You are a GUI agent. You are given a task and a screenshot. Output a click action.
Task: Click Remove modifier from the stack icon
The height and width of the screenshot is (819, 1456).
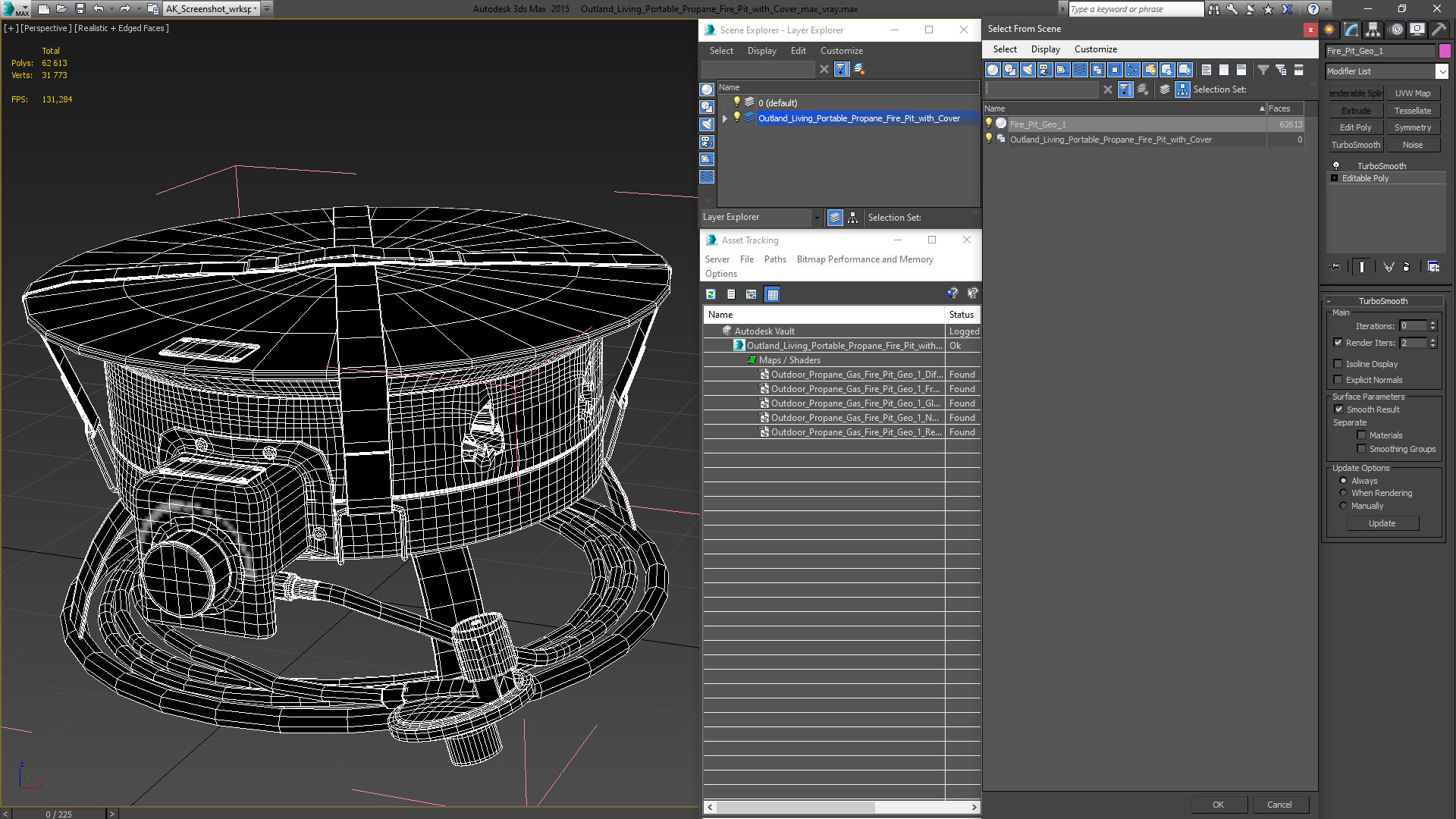point(1407,267)
